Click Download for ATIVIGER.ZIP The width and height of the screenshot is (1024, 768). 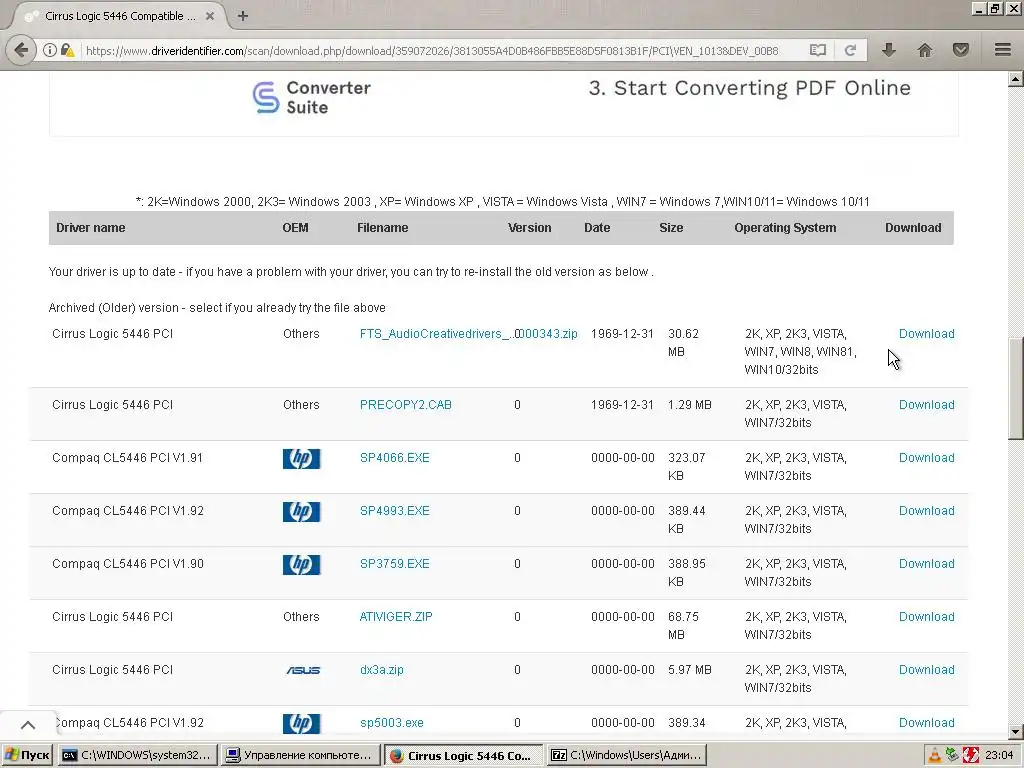click(926, 616)
